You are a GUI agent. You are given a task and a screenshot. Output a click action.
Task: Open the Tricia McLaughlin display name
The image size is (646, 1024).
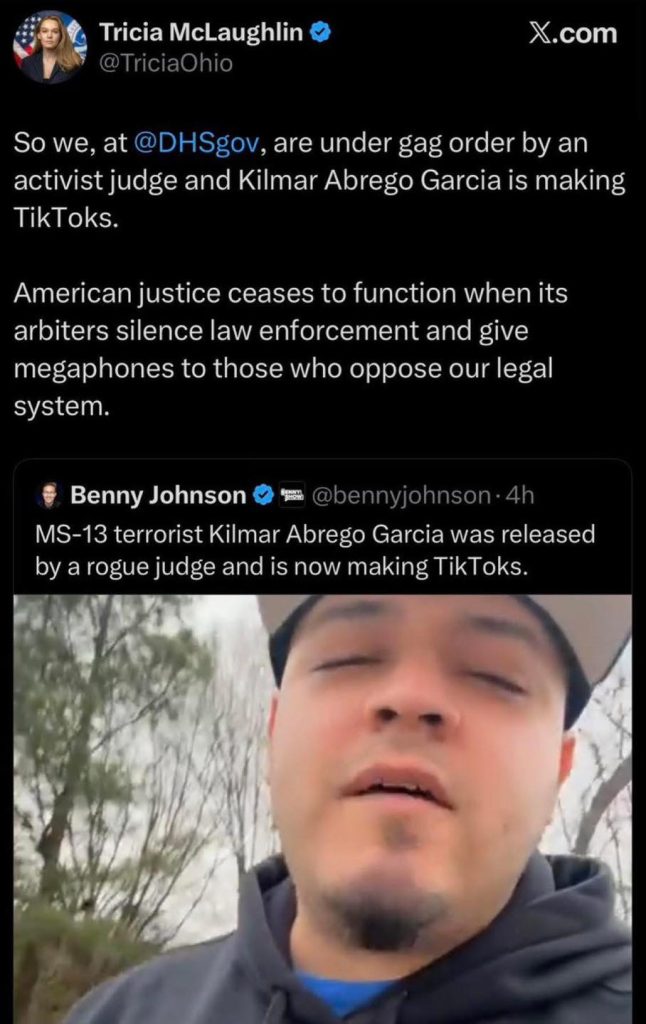click(x=200, y=33)
